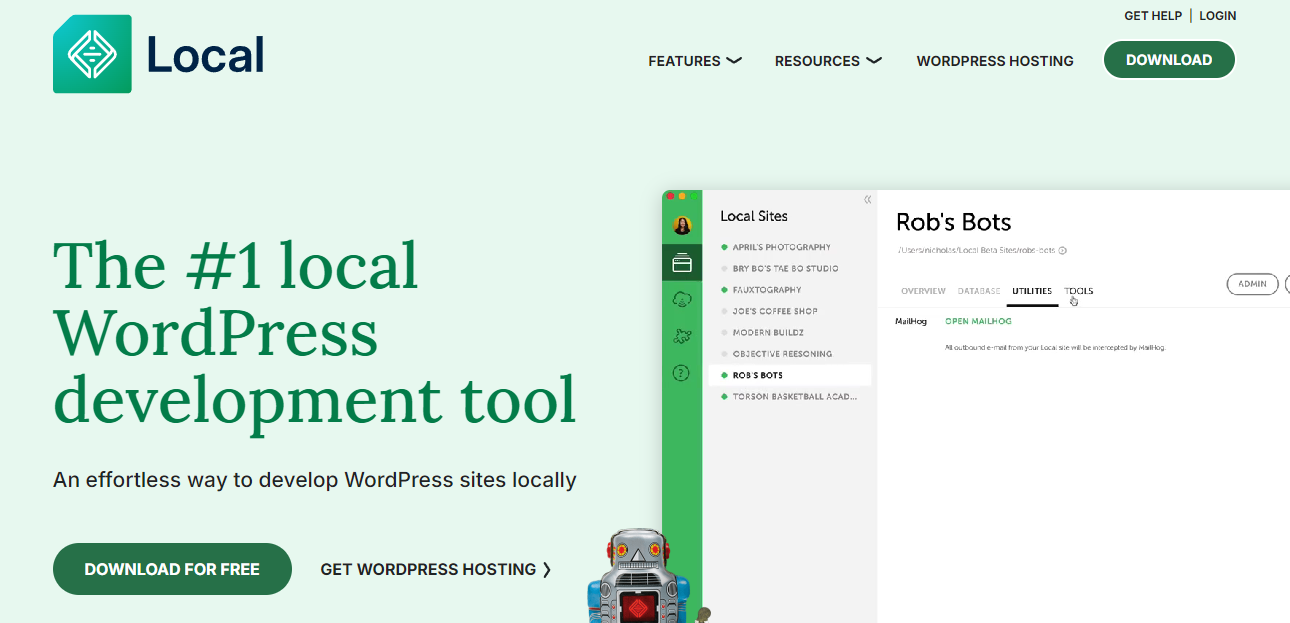Toggle the gray status dot beside Joe's Coffee Shop

723,311
